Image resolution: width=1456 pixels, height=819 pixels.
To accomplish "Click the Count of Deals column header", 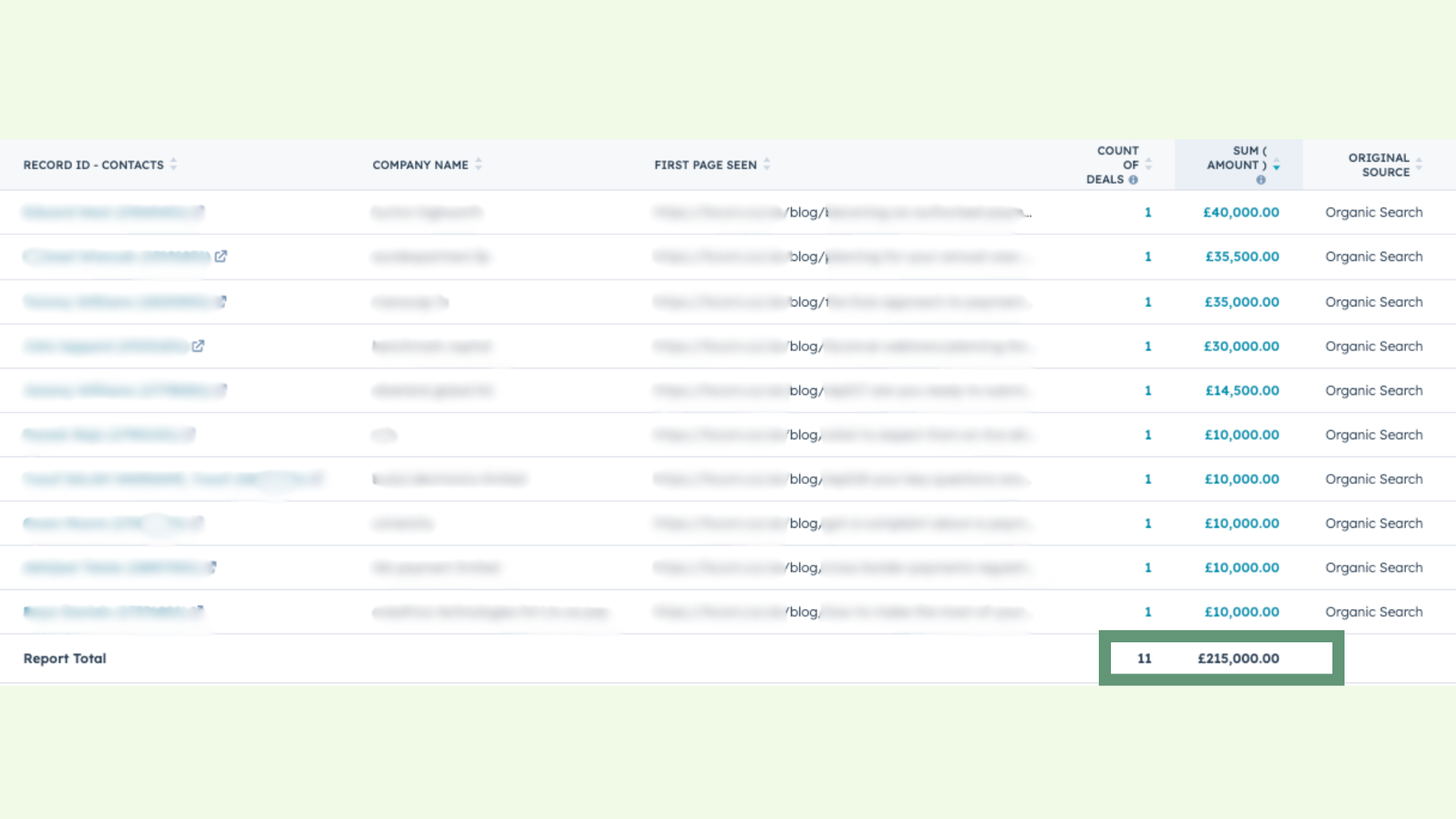I will tap(1112, 165).
